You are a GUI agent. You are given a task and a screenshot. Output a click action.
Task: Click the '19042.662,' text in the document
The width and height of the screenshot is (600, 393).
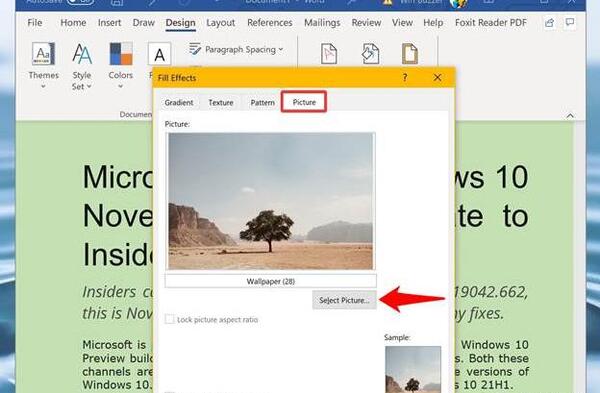pos(491,292)
